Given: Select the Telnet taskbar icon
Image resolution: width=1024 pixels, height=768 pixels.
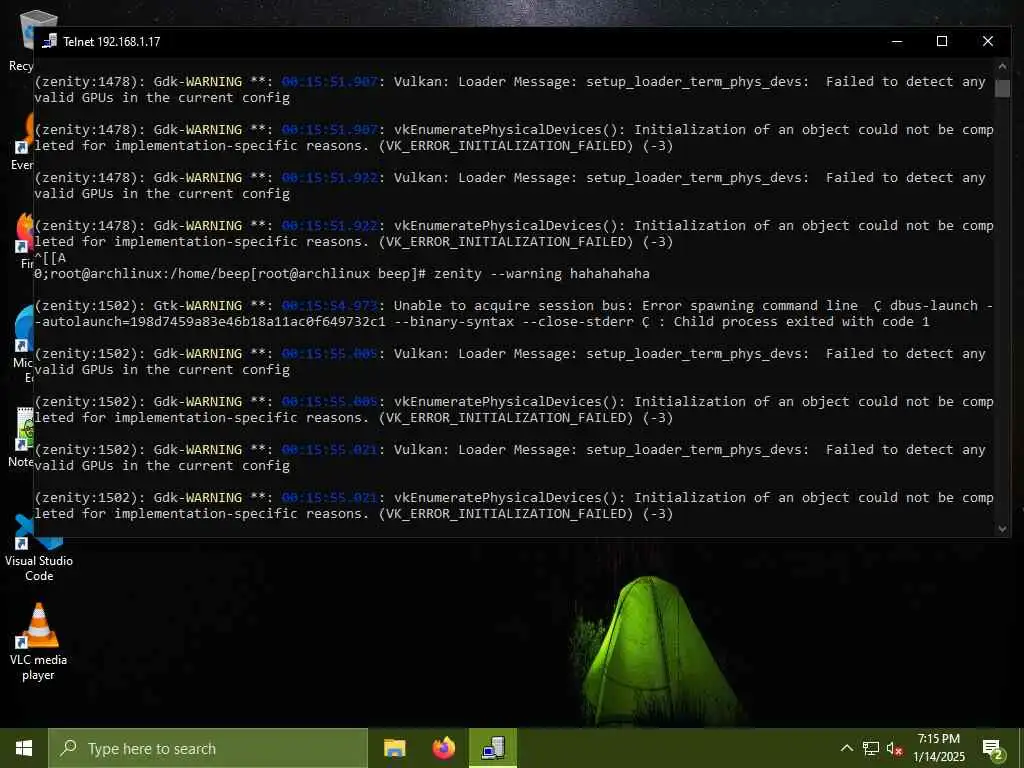Looking at the screenshot, I should click(x=493, y=748).
